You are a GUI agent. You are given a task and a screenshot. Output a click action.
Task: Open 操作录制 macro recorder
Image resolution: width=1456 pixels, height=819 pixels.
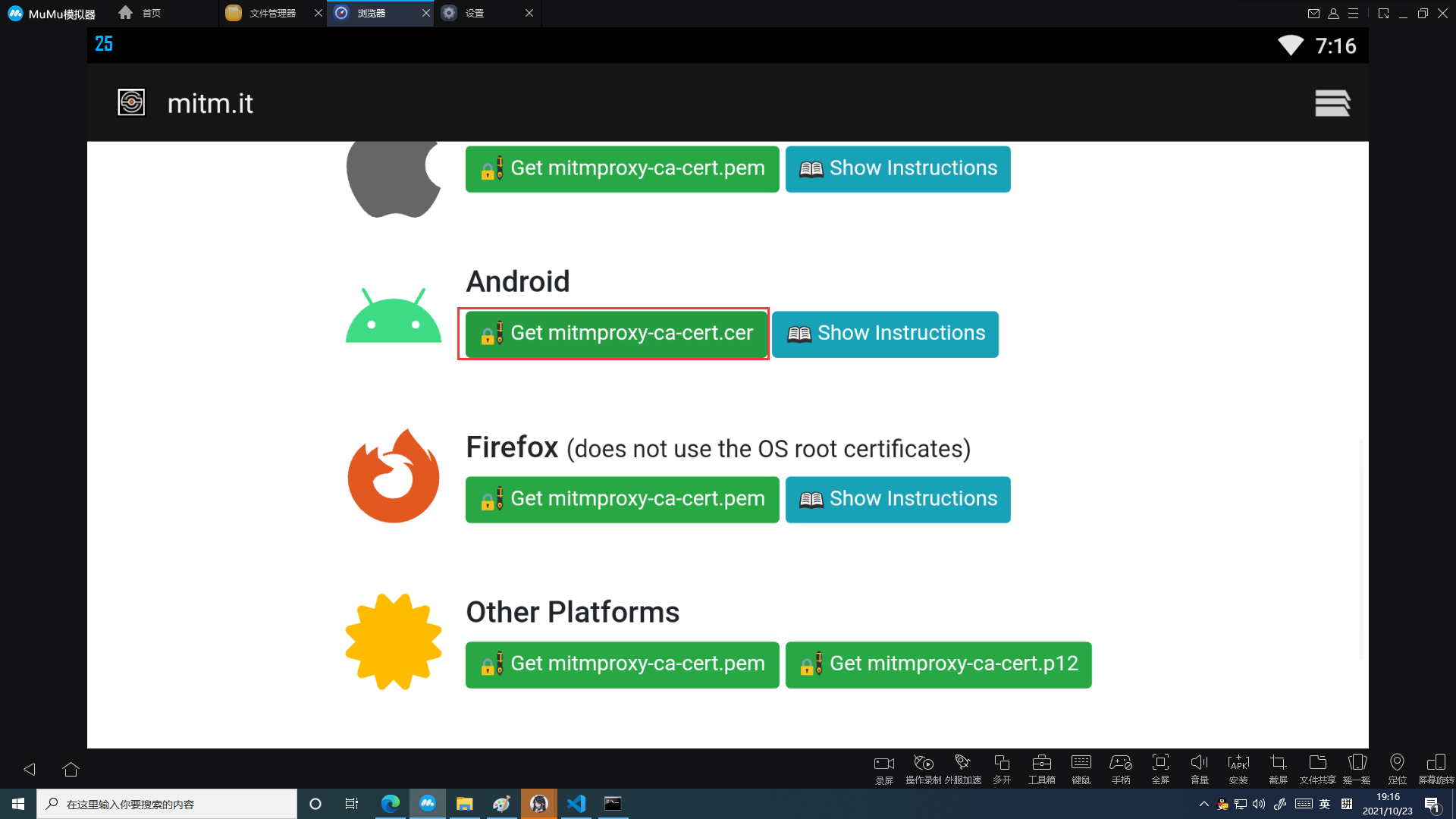pos(924,769)
